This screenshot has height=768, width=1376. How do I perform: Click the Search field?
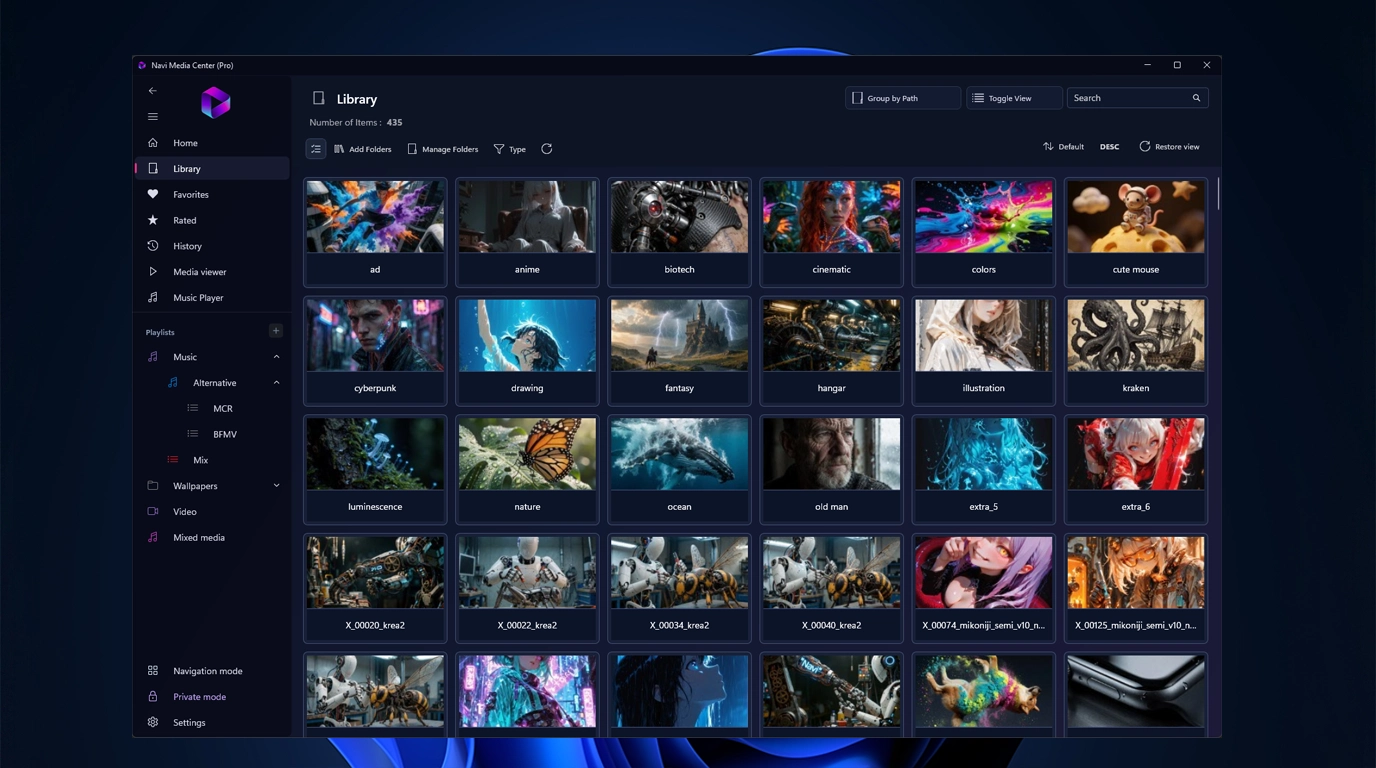(x=1138, y=98)
